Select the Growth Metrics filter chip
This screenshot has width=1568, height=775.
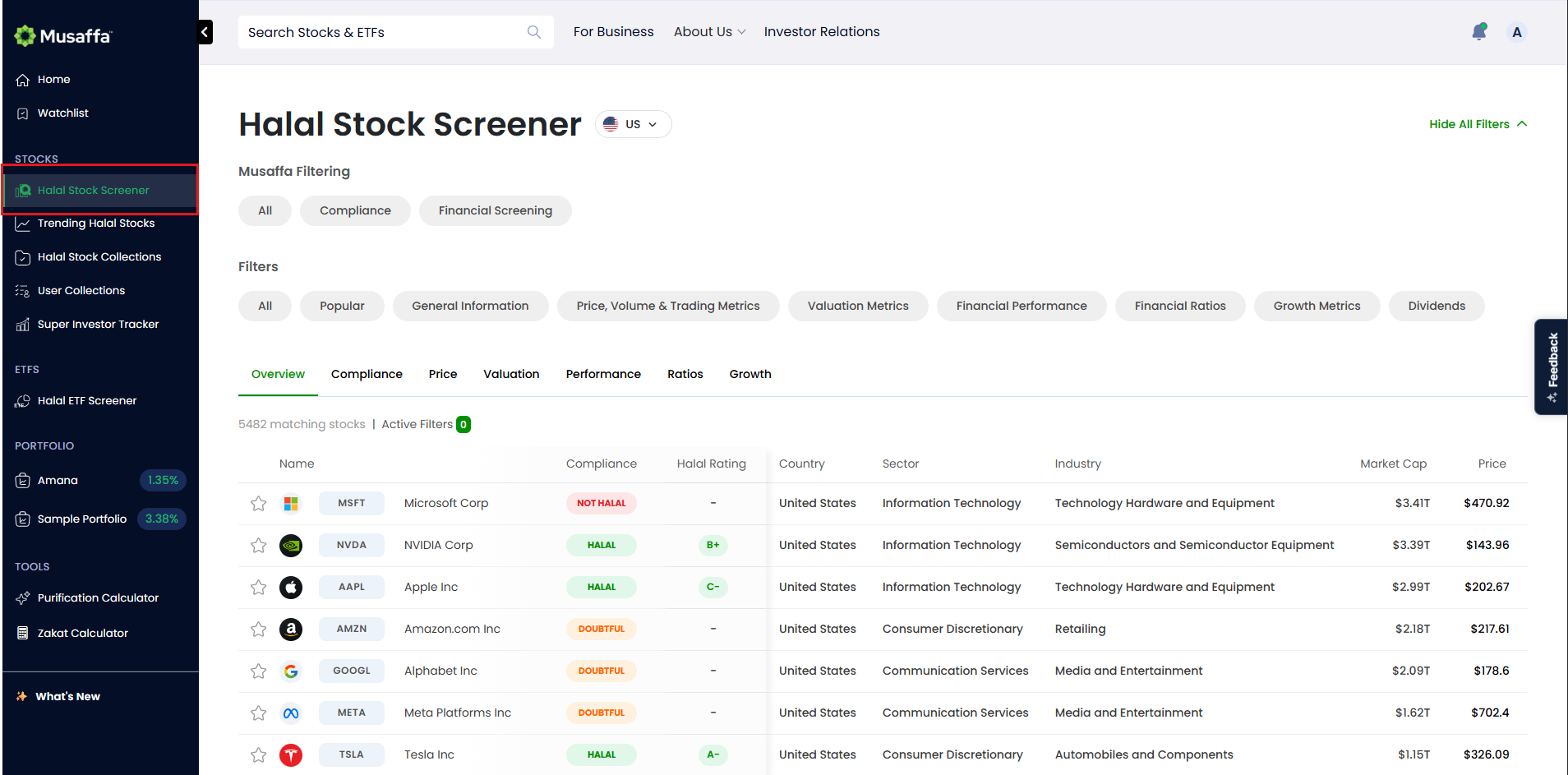point(1317,306)
